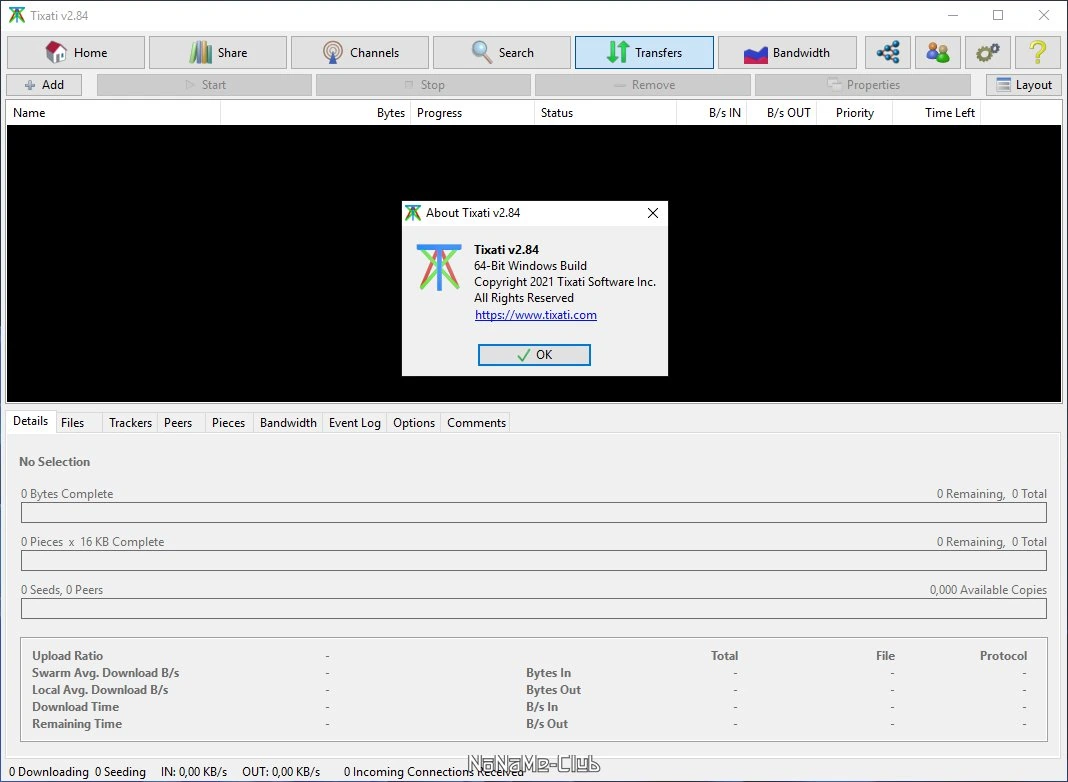Open the Home section
The height and width of the screenshot is (782, 1068).
[76, 52]
